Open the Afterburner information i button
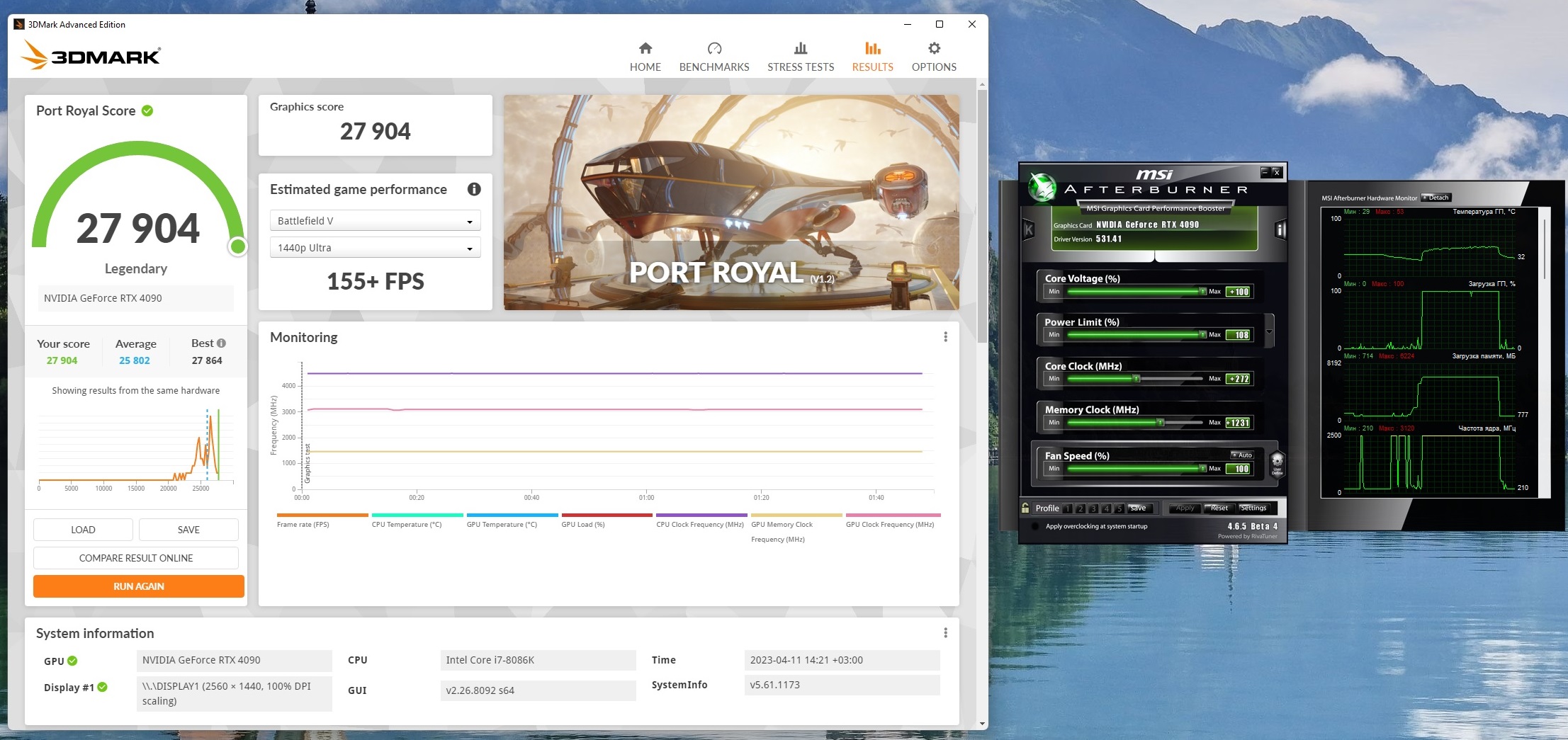The image size is (1568, 740). pyautogui.click(x=1280, y=229)
